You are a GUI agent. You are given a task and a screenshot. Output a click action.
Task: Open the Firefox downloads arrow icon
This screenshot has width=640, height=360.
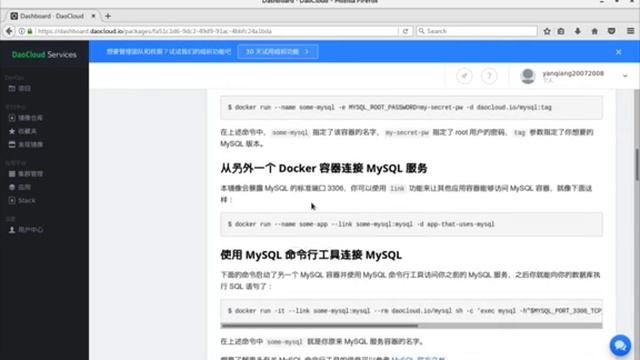pyautogui.click(x=578, y=31)
